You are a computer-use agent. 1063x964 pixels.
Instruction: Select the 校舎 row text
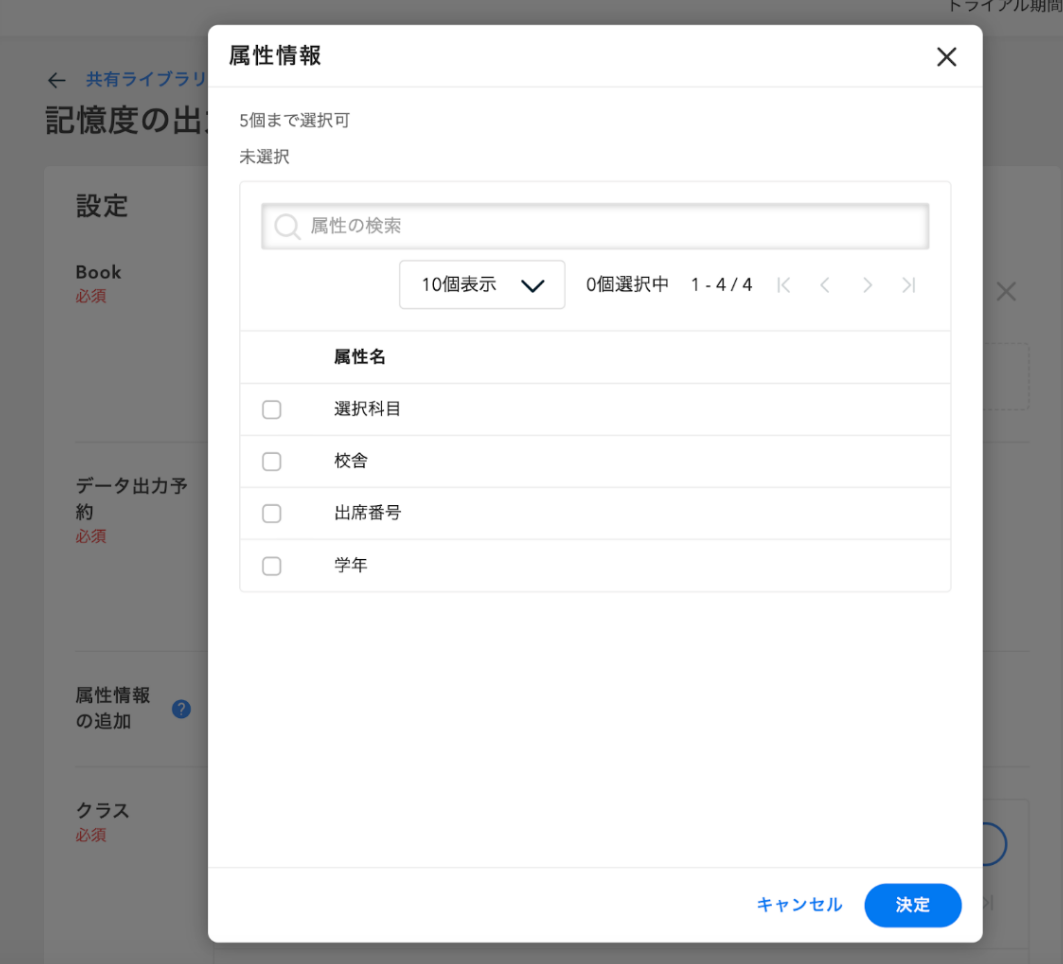(350, 461)
